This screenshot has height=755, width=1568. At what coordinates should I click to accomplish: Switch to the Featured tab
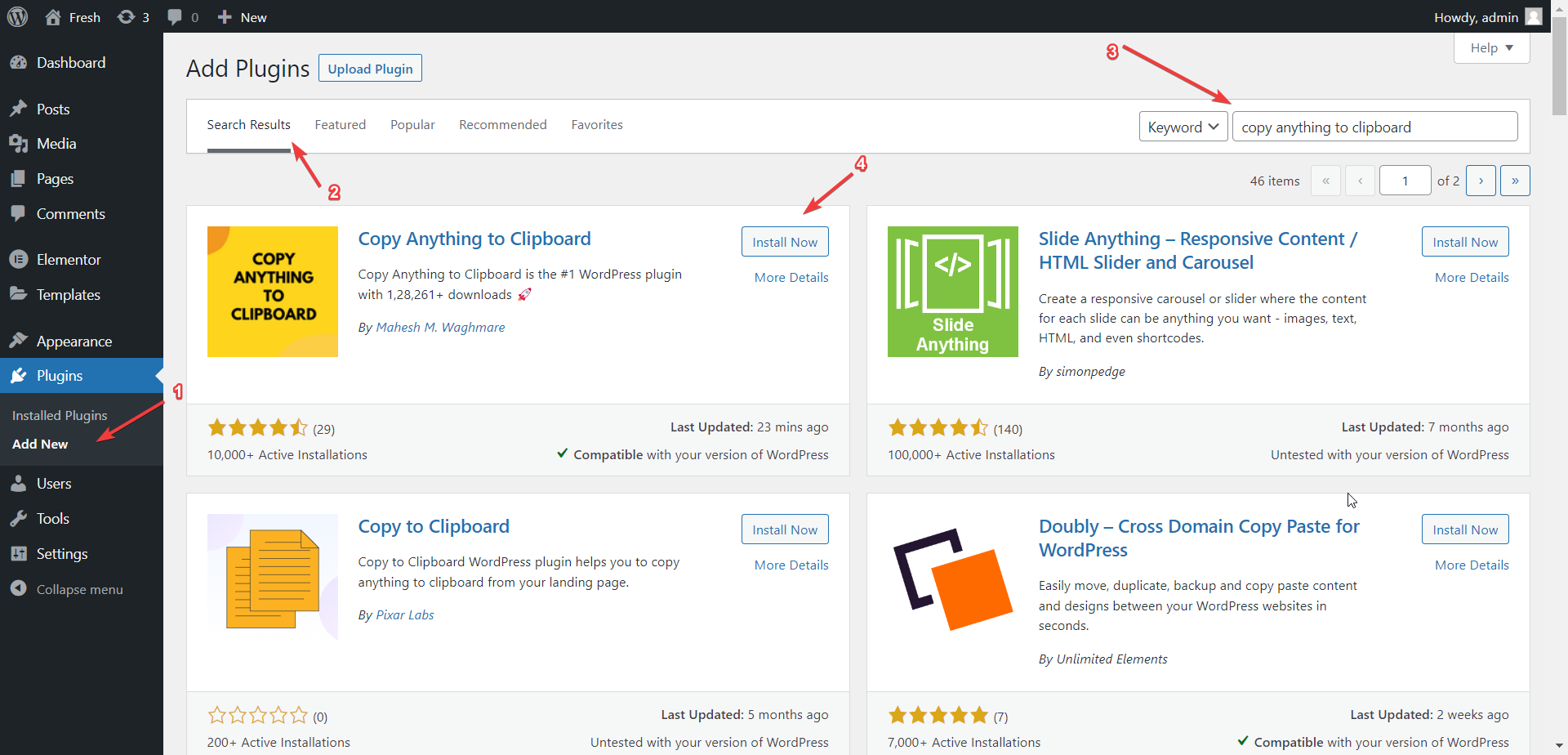click(x=341, y=125)
